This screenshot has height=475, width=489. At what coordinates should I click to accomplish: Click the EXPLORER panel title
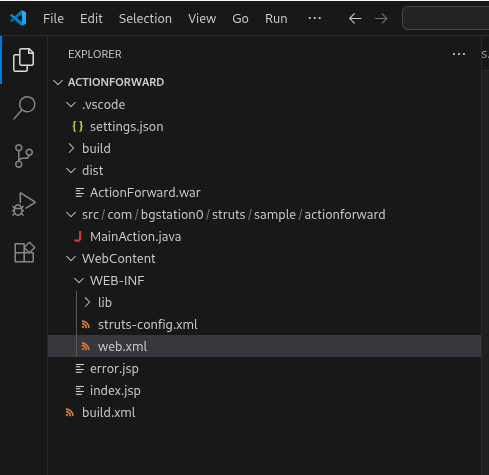(x=95, y=54)
